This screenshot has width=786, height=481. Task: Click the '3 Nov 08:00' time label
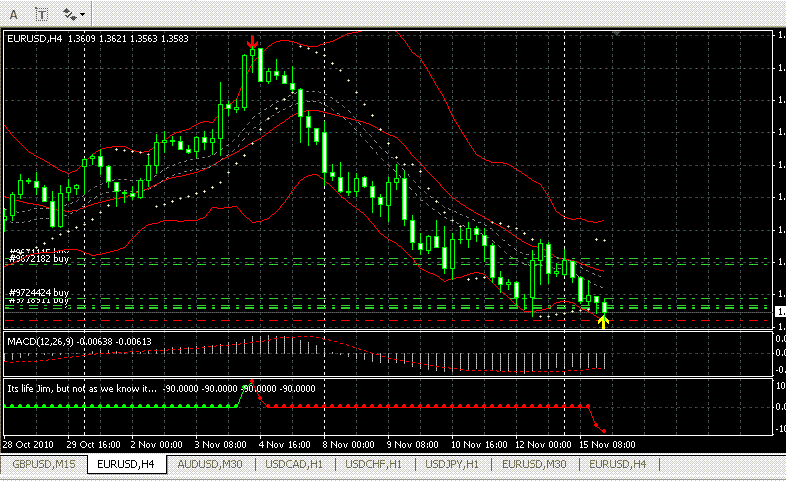[x=221, y=444]
